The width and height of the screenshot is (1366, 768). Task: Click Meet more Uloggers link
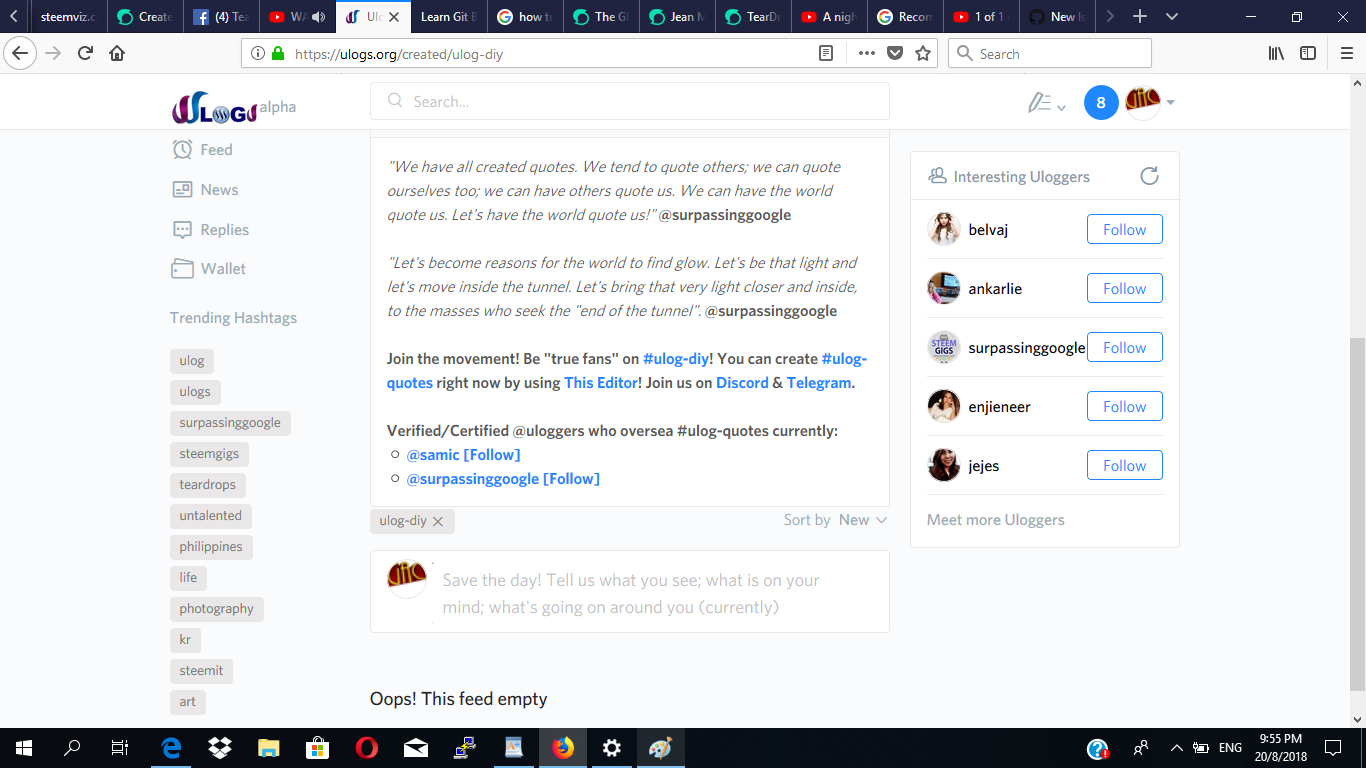pos(996,520)
